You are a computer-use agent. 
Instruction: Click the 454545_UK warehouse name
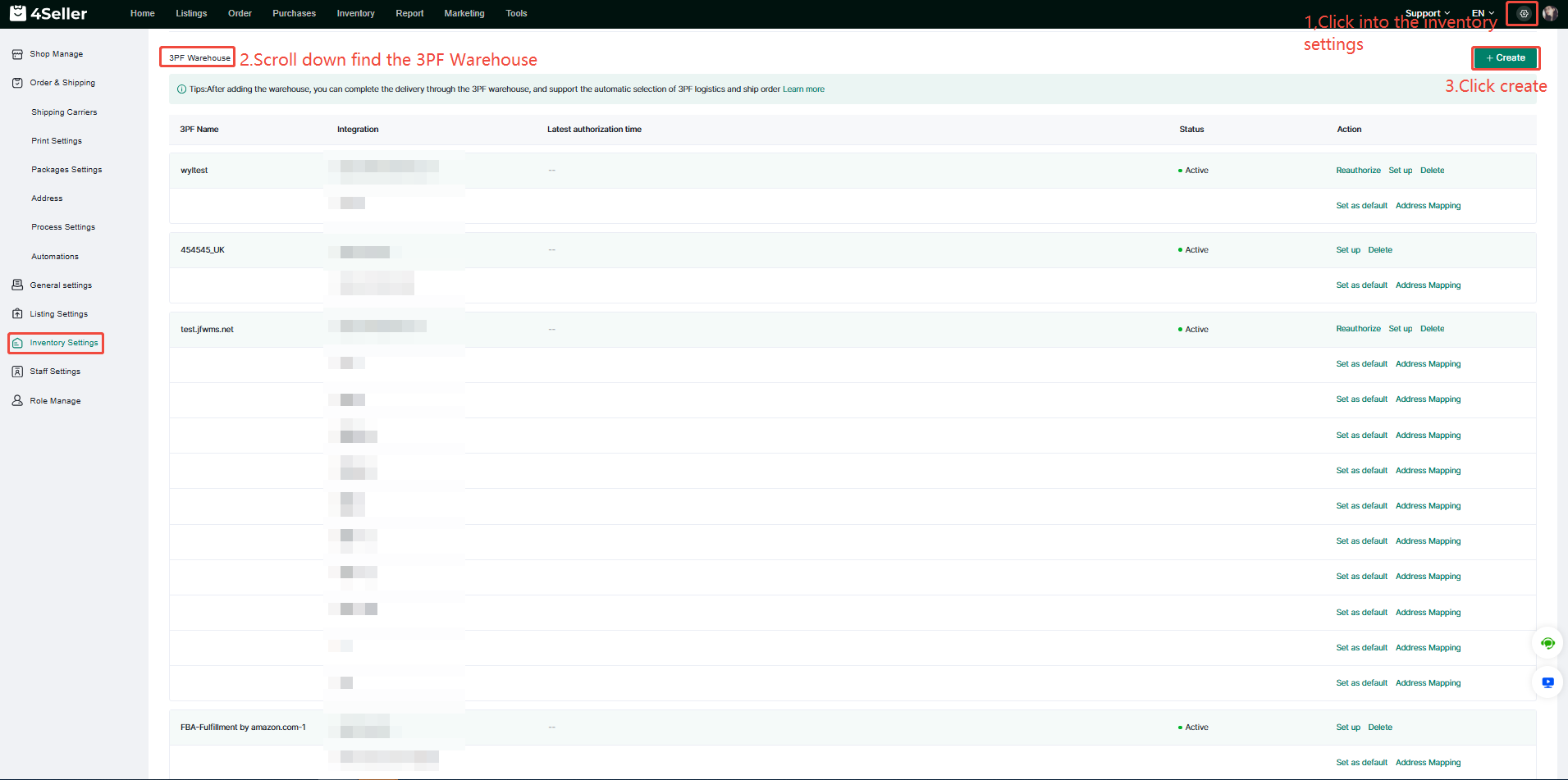pos(203,250)
